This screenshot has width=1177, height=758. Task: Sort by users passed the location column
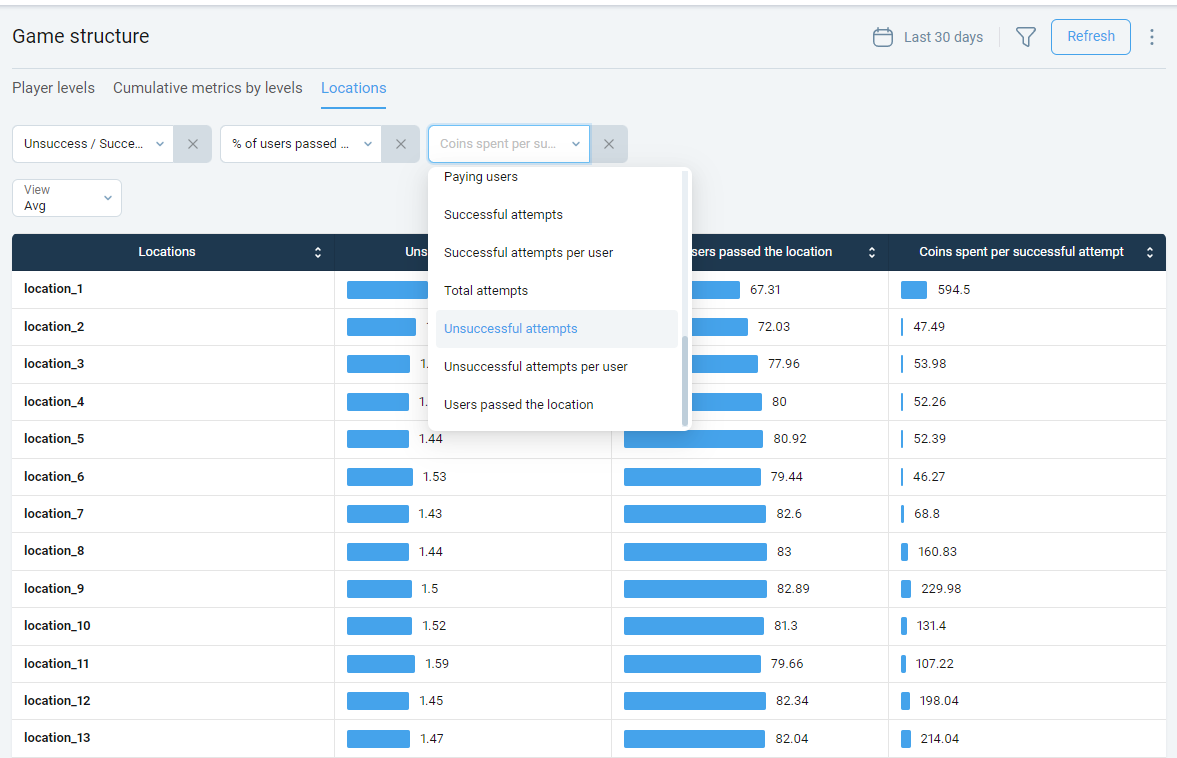coord(872,253)
